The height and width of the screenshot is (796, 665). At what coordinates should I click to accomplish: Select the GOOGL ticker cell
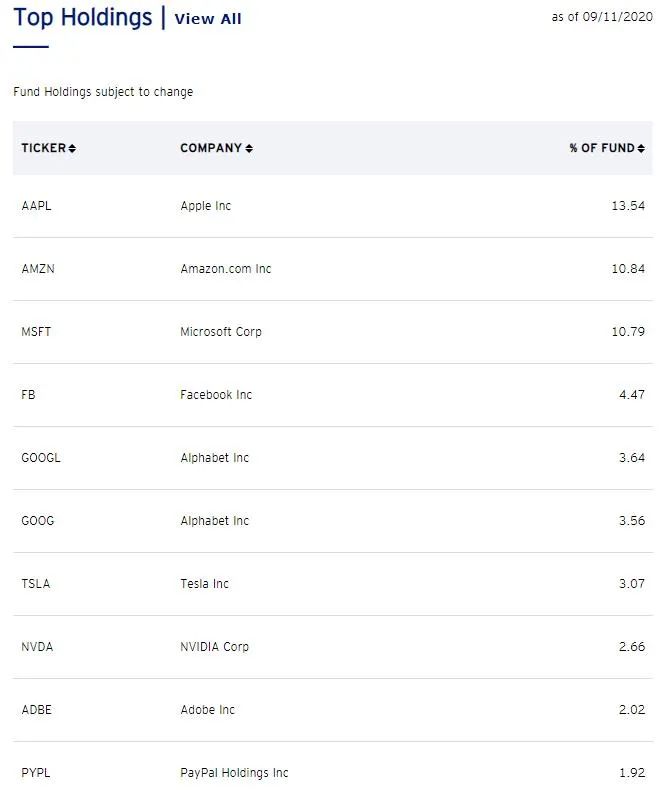click(41, 458)
